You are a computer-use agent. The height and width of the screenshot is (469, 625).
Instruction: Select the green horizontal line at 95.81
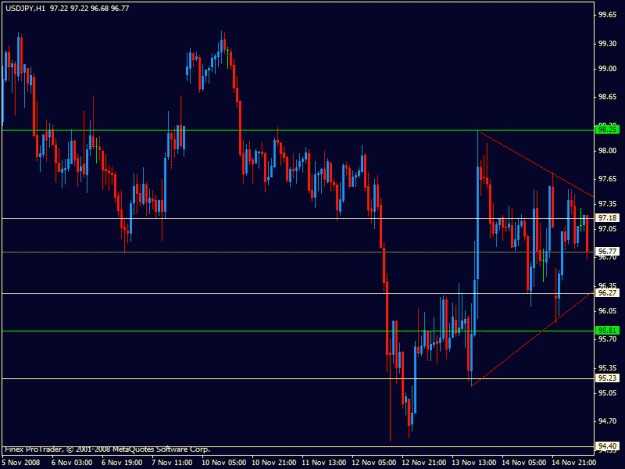(298, 331)
